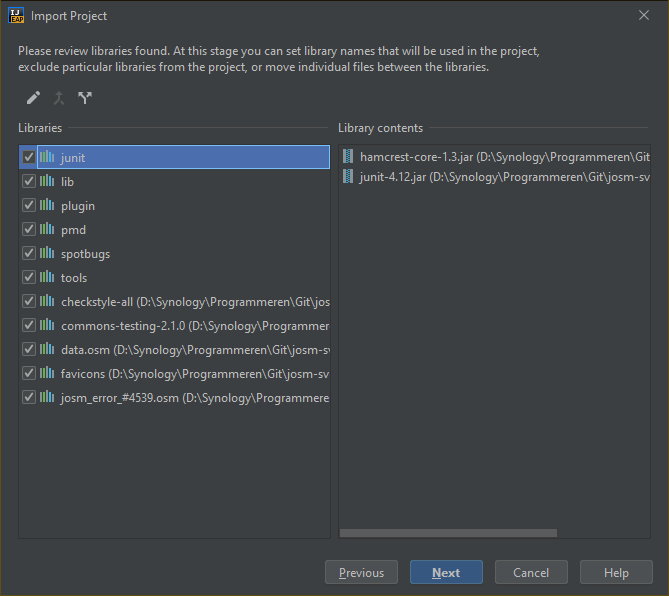Select the lib library entry
Viewport: 669px width, 596px height.
68,182
